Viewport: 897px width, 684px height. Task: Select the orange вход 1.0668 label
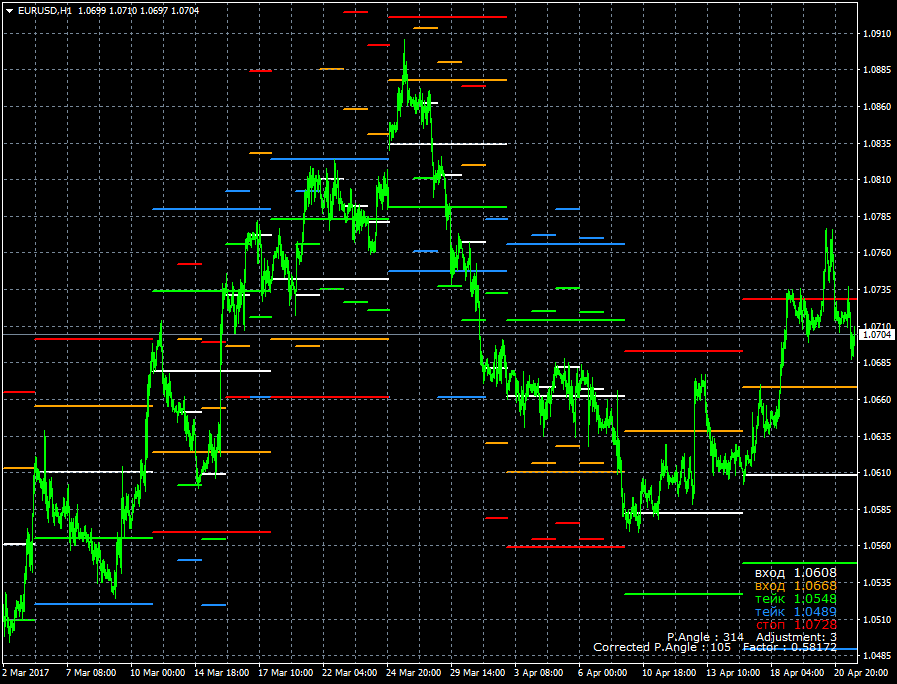coord(796,586)
